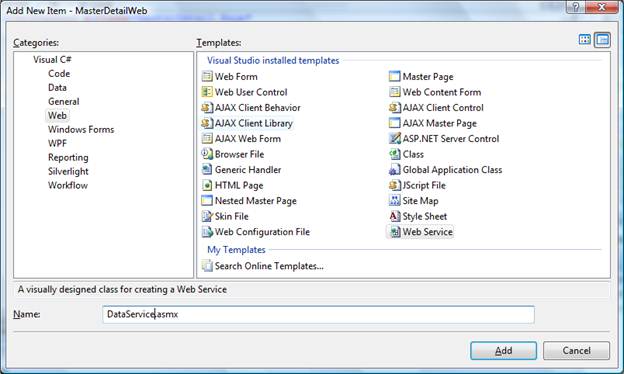Pick the Master Page template icon
Image resolution: width=624 pixels, height=374 pixels.
coord(394,76)
